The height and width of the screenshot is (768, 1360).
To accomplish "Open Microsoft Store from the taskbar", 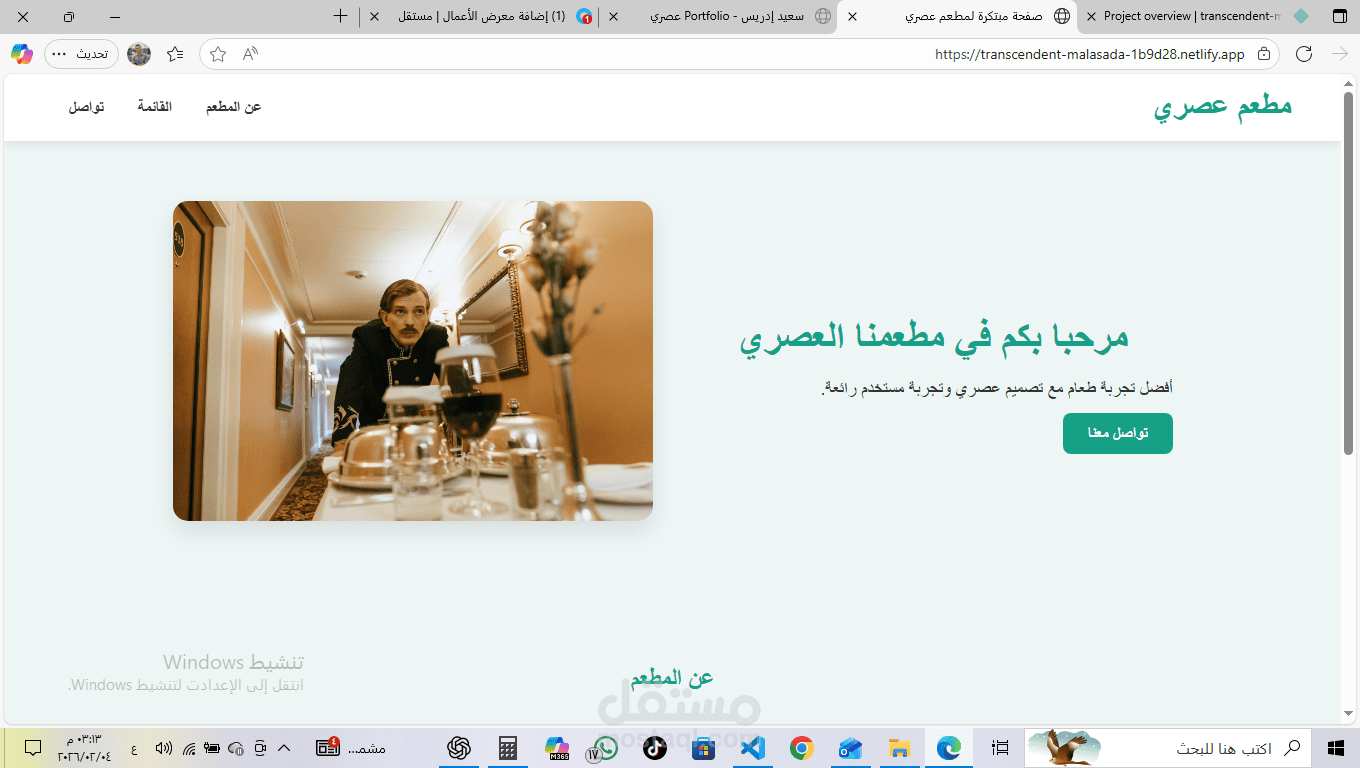I will click(703, 747).
